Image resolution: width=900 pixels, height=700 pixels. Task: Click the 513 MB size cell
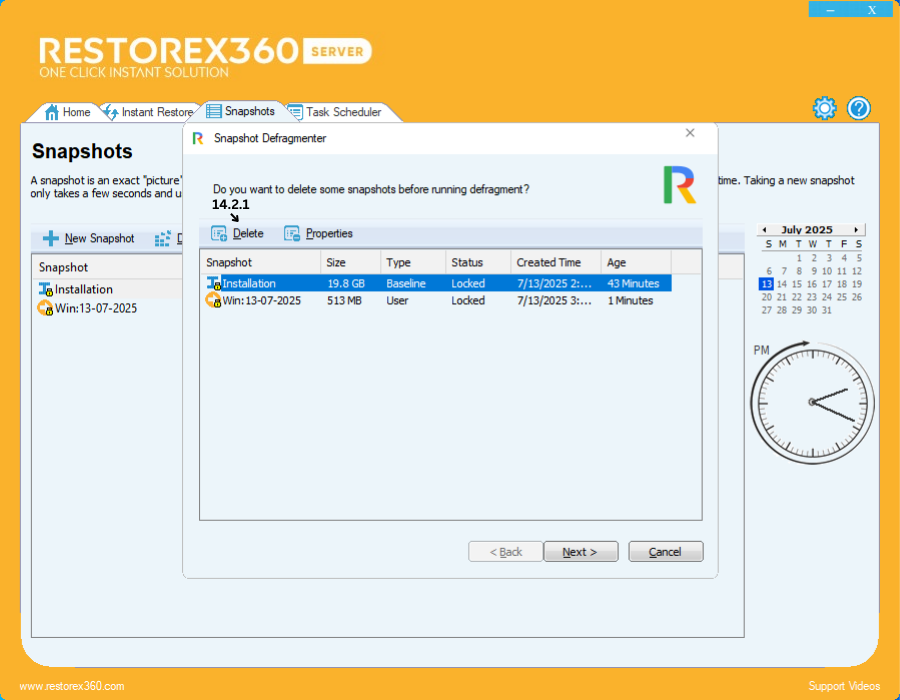point(344,300)
